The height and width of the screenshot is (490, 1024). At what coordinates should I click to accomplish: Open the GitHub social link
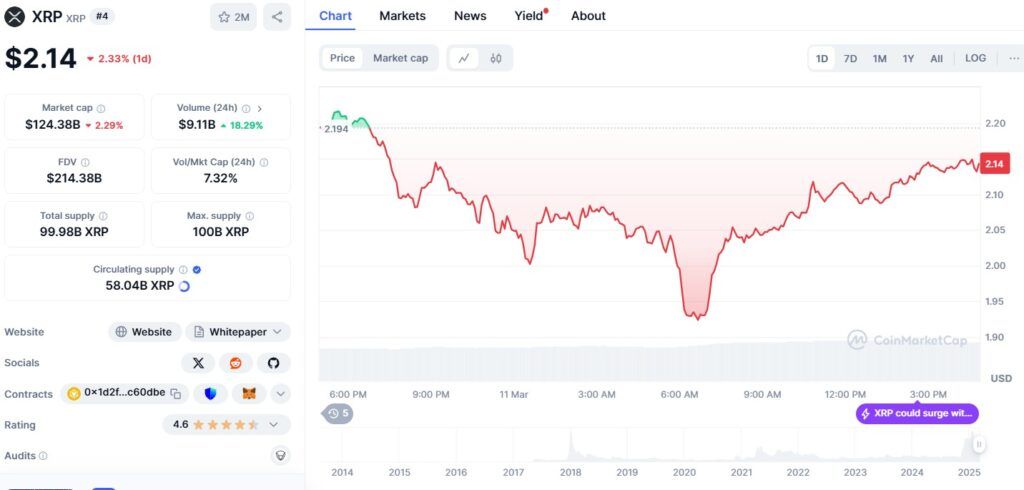(273, 363)
